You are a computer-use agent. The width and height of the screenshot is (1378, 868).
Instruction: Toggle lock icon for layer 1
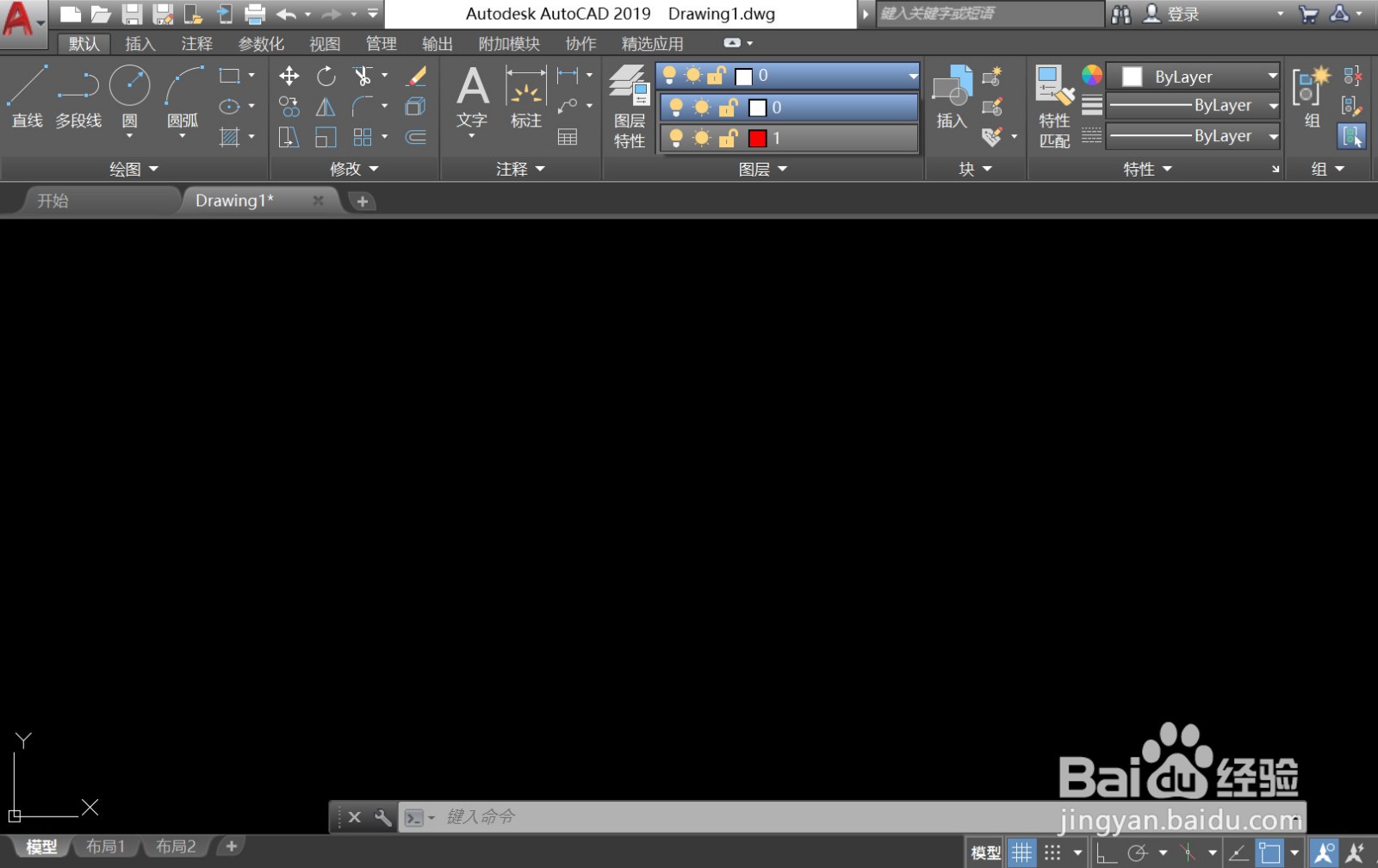tap(729, 138)
